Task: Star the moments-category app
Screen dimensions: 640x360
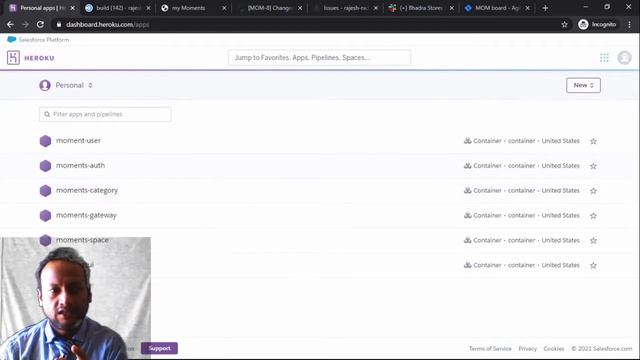Action: coord(593,191)
